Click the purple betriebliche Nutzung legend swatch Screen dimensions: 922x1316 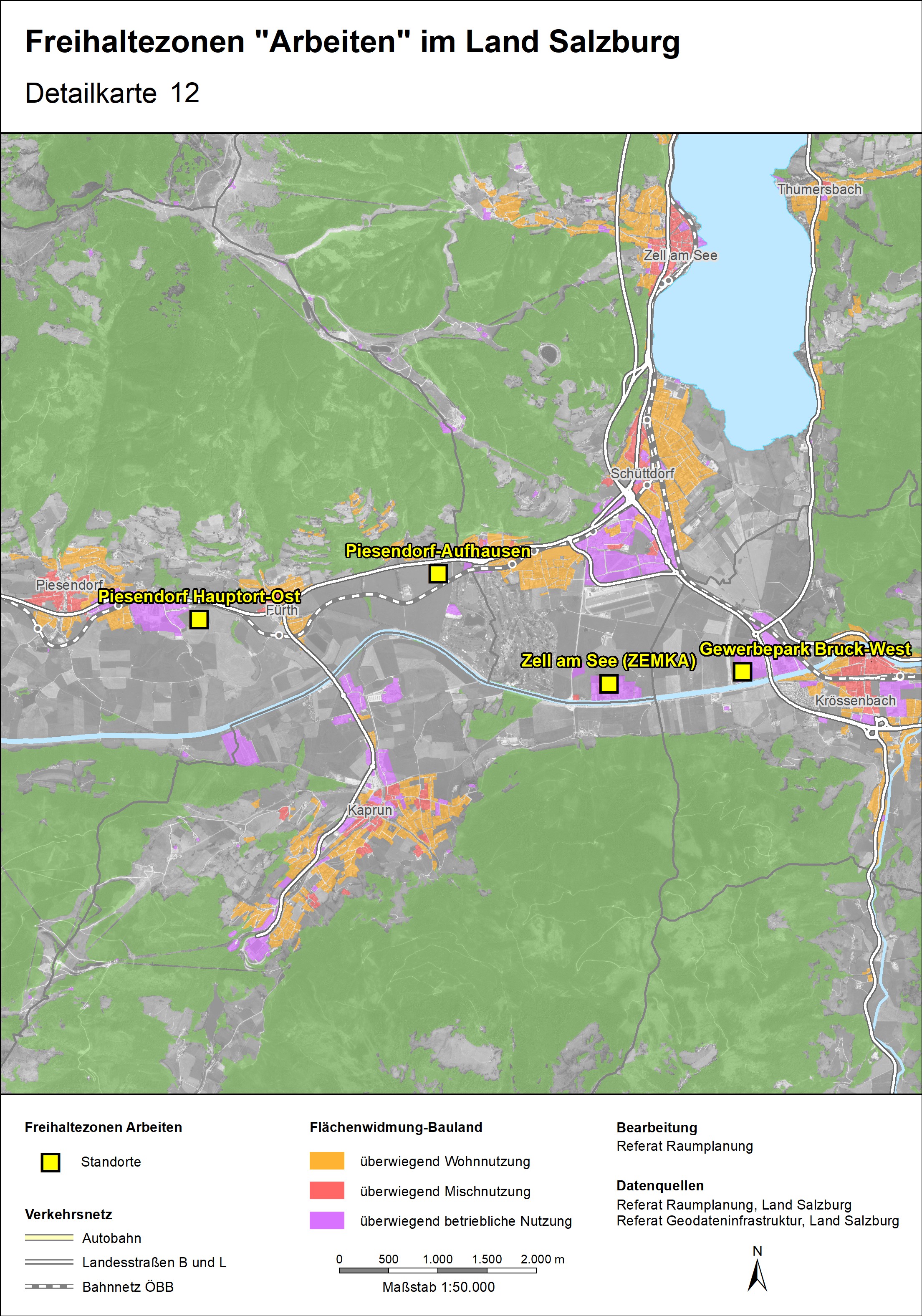[327, 1220]
